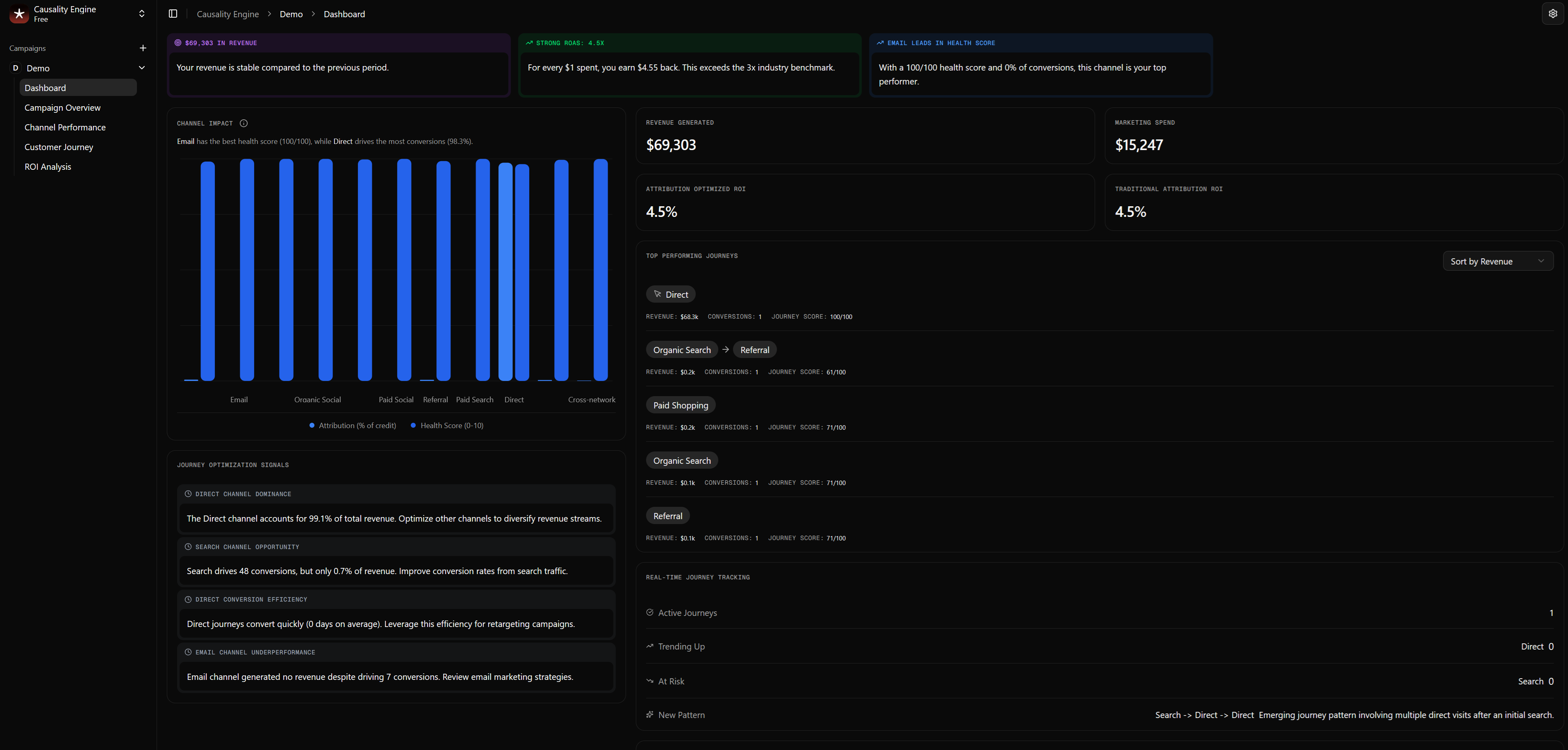Click the Channel Impact info icon

[x=244, y=123]
